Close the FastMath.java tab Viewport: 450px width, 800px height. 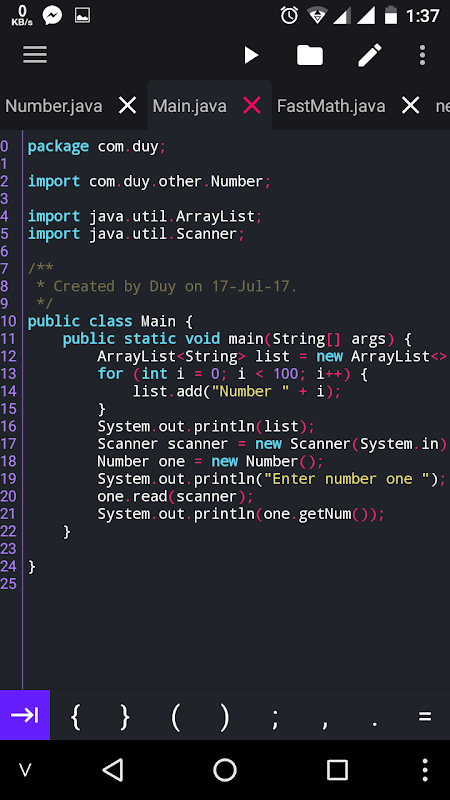click(410, 106)
